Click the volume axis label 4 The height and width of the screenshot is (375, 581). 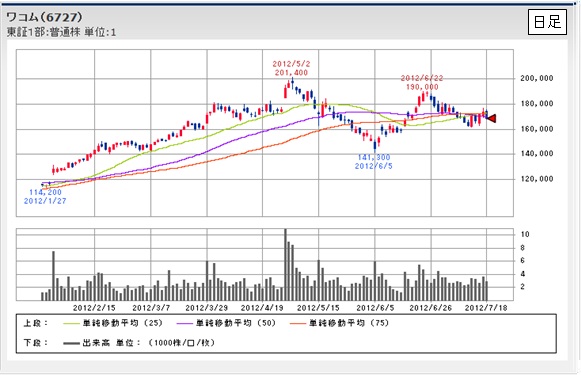522,274
